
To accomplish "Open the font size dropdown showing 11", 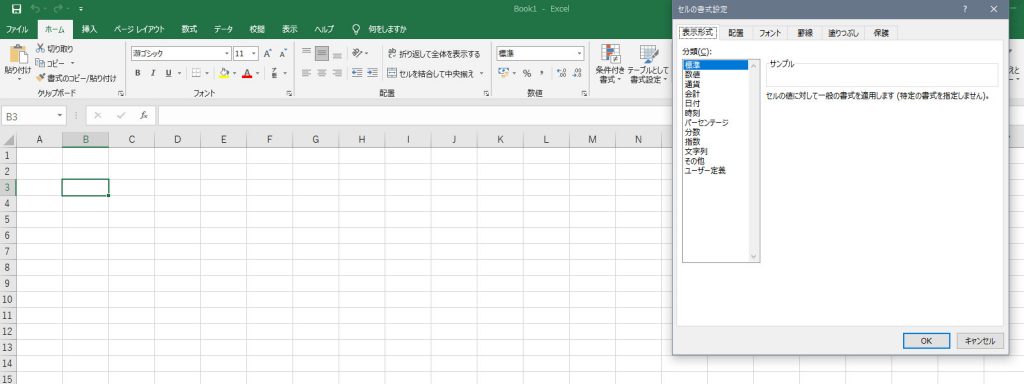I will point(254,54).
